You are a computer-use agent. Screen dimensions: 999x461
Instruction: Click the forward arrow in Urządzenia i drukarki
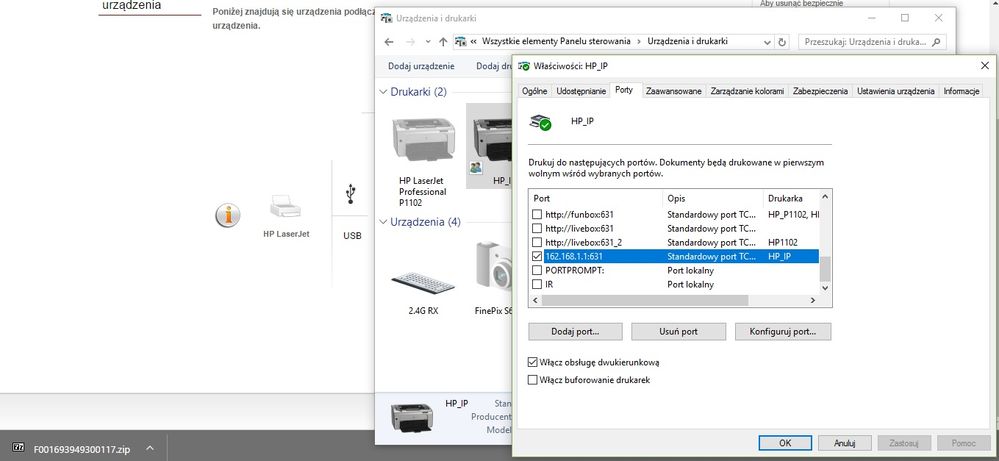[x=410, y=42]
